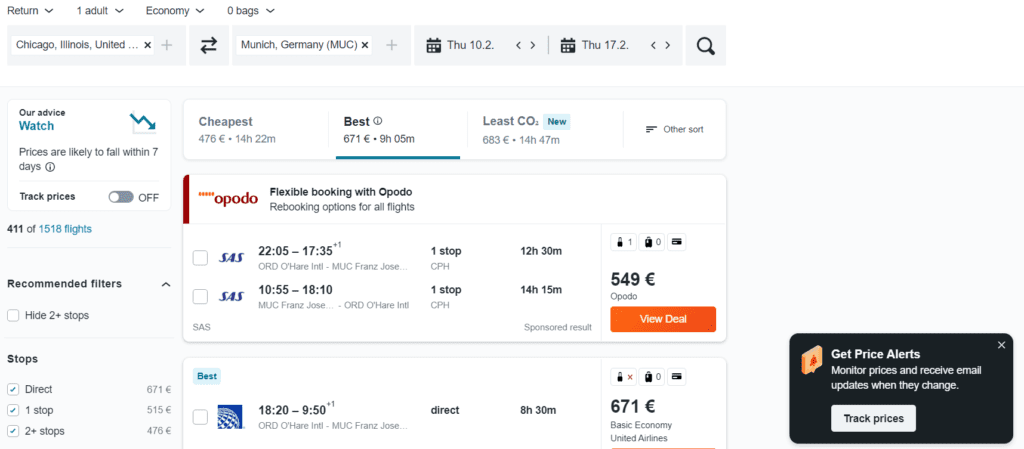Uncheck the Direct stops checkbox

pos(13,389)
